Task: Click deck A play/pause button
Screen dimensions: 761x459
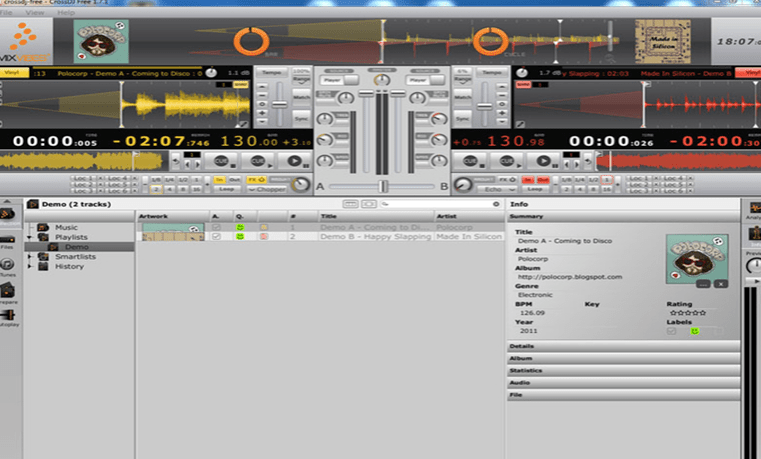Action: tap(294, 161)
